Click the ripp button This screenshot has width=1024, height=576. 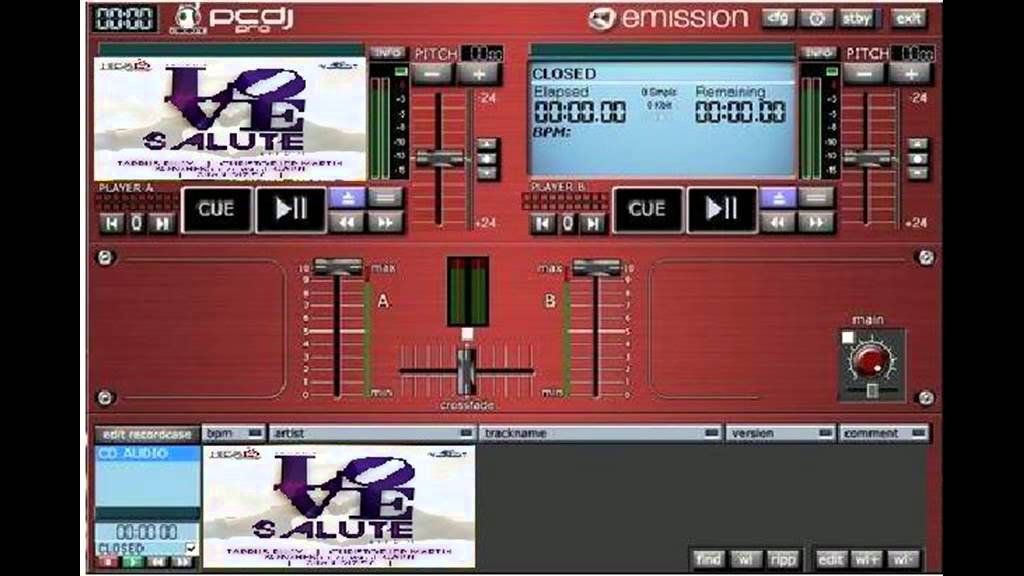tap(782, 560)
